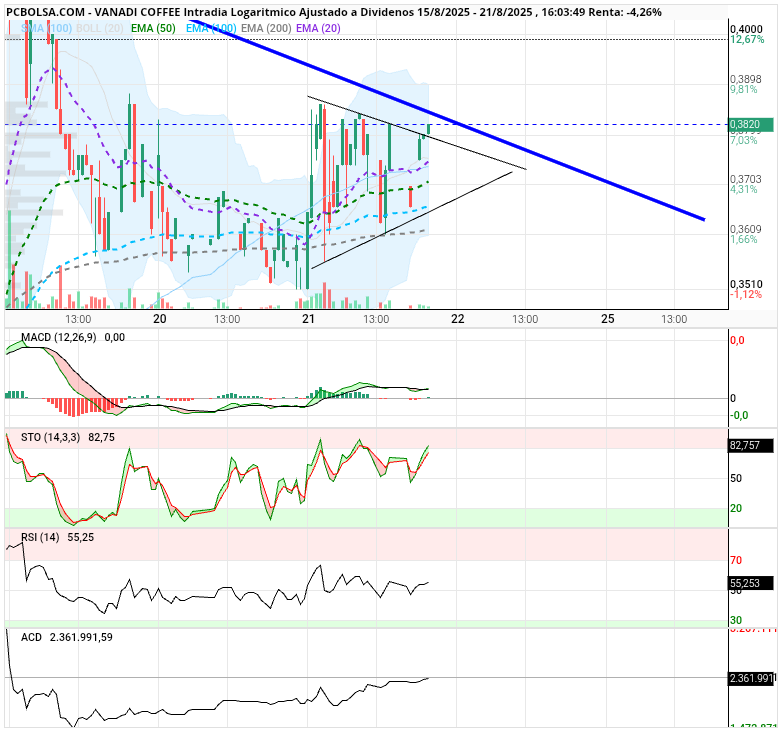
Task: Click the gray EMA (200) legend label
Action: click(x=266, y=28)
